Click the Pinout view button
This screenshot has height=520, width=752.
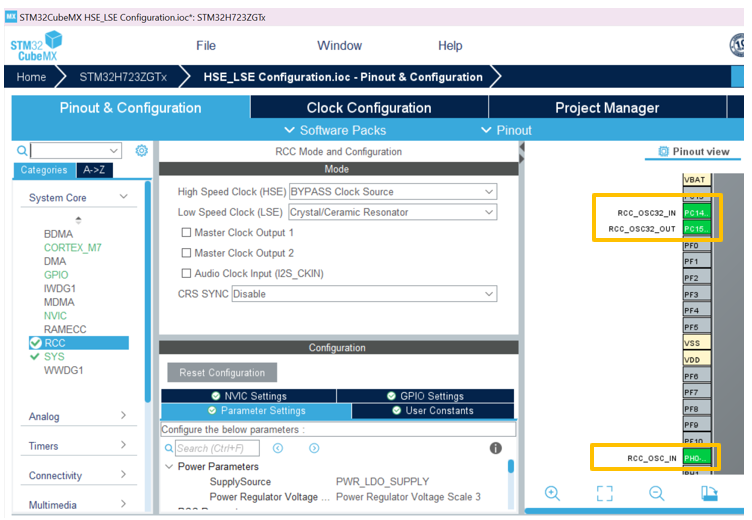point(694,152)
